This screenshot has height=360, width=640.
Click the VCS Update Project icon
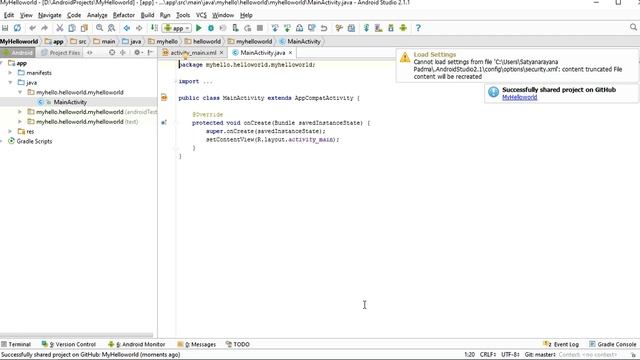point(275,28)
